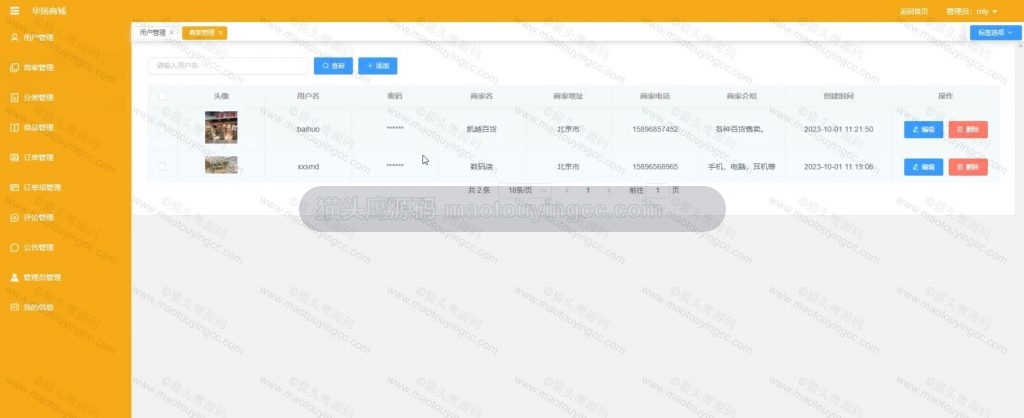Tick the checkbox for the xxsmd row
Viewport: 1024px width, 418px height.
[163, 167]
